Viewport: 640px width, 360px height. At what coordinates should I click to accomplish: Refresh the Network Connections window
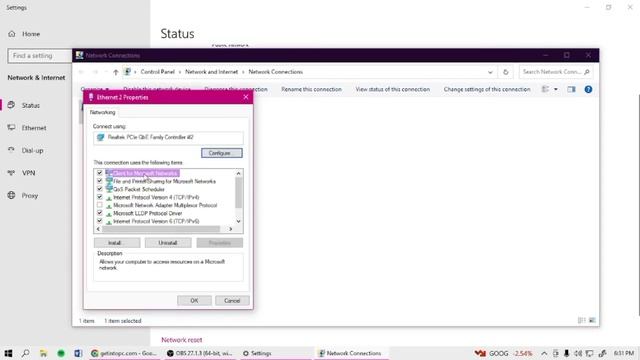[x=505, y=72]
